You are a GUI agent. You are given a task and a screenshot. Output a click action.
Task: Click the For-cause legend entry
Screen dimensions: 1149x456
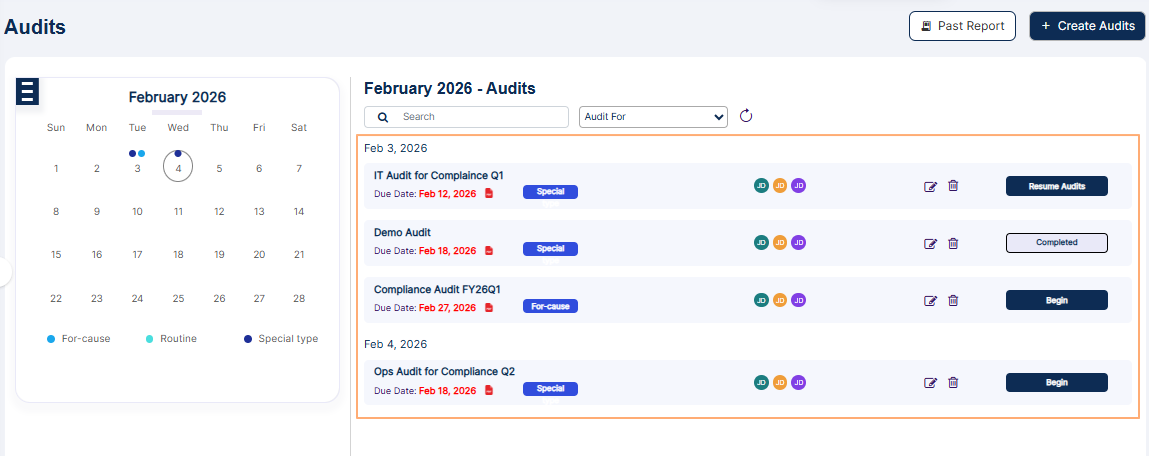pyautogui.click(x=78, y=339)
